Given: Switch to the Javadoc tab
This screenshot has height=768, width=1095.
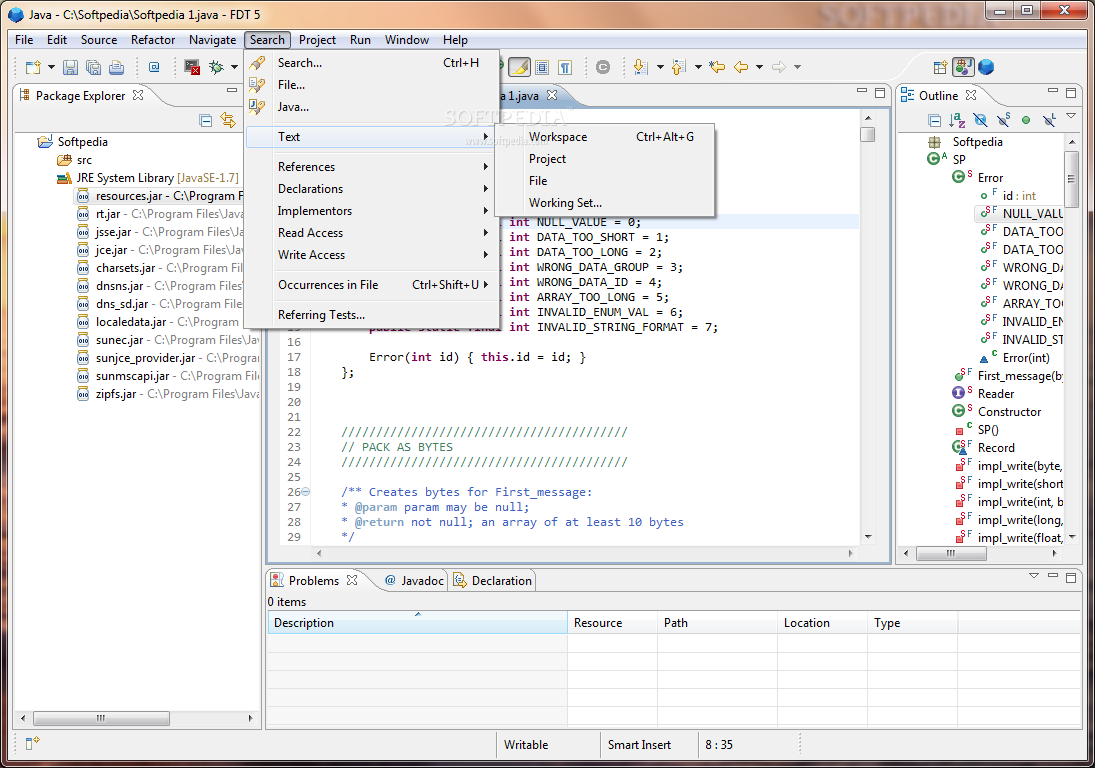Looking at the screenshot, I should 414,580.
